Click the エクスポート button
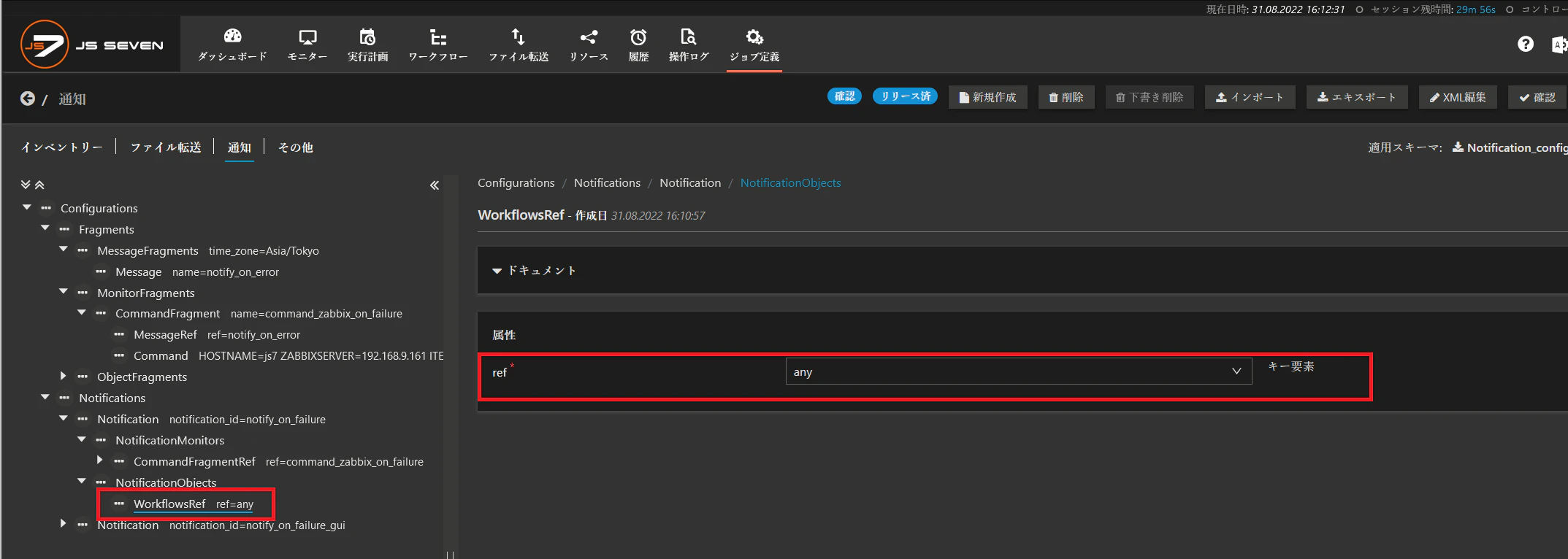Image resolution: width=1568 pixels, height=559 pixels. [x=1357, y=97]
